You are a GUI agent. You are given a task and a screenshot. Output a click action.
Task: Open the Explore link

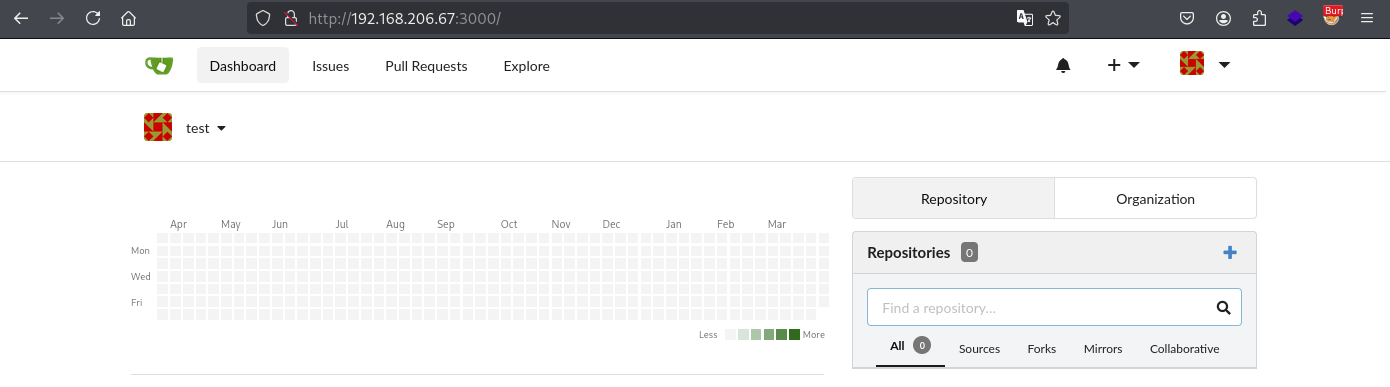click(x=526, y=66)
